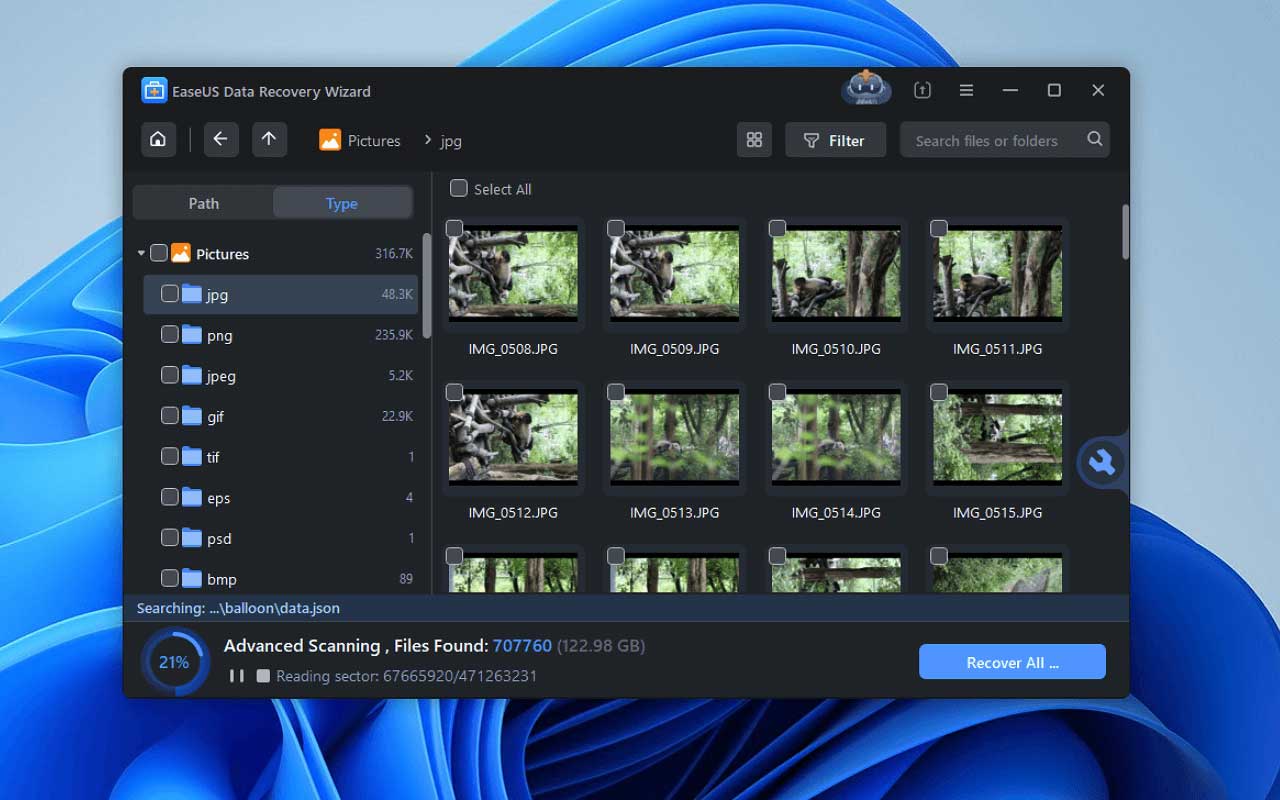Pause the advanced scanning
This screenshot has height=800, width=1280.
[237, 676]
